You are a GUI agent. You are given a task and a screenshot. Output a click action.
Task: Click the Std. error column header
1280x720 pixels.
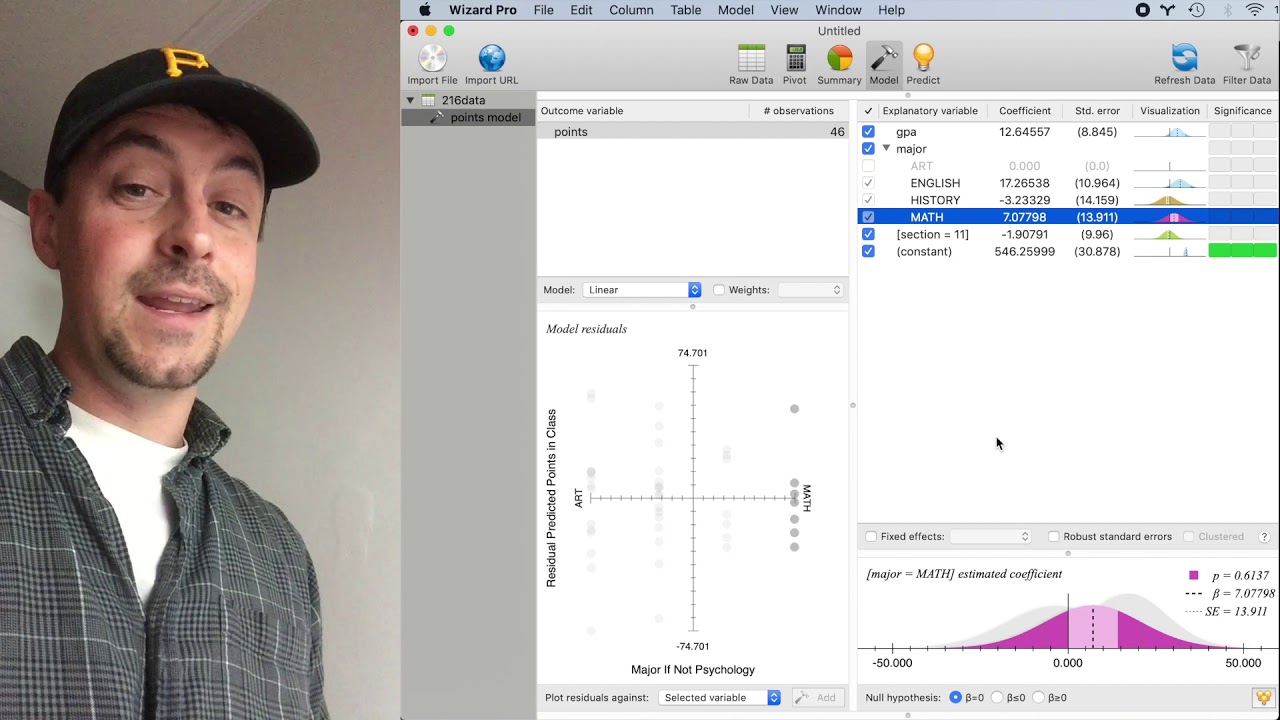(1097, 111)
